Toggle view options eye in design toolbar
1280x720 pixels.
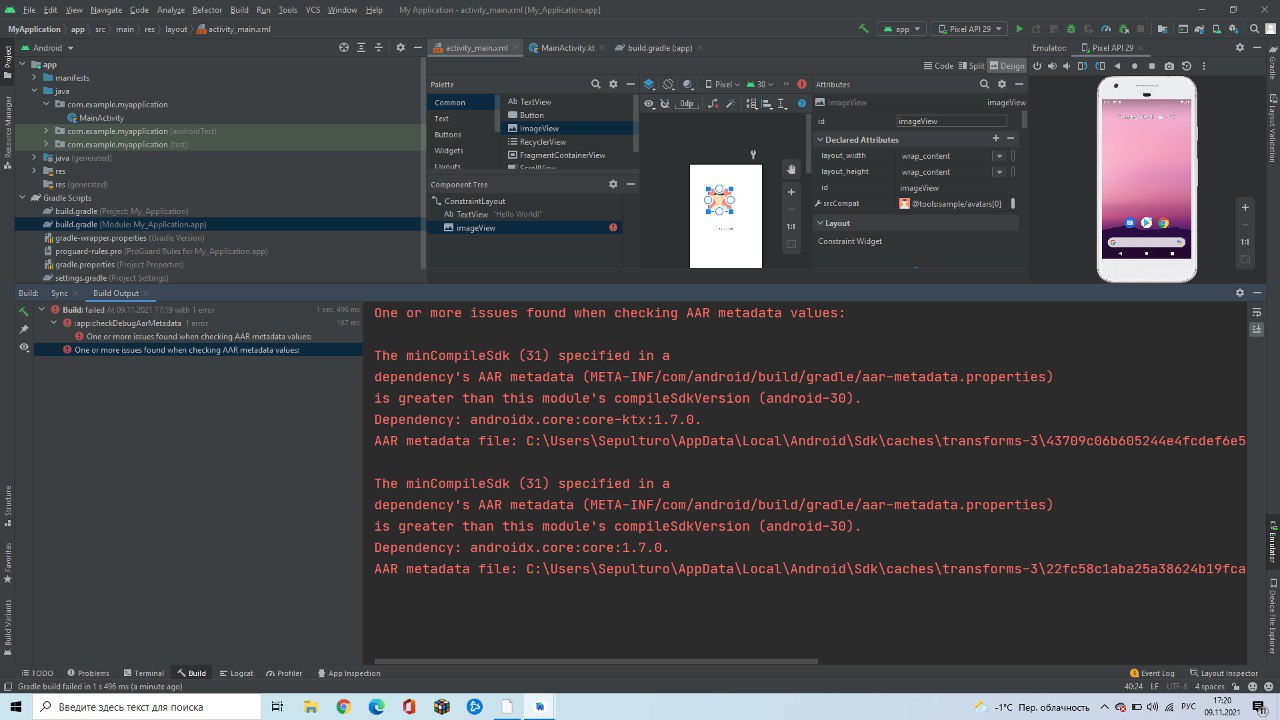tap(649, 103)
